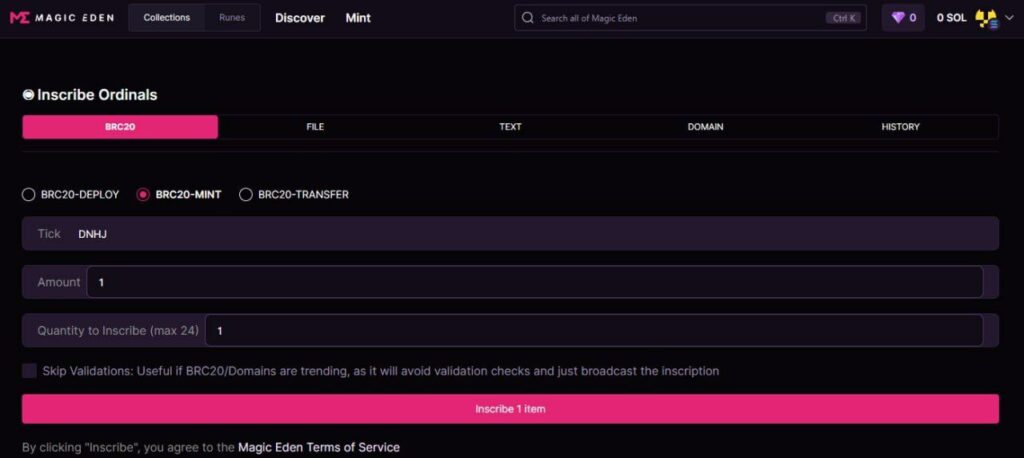Select the BRC20-MINT radio option

(143, 195)
